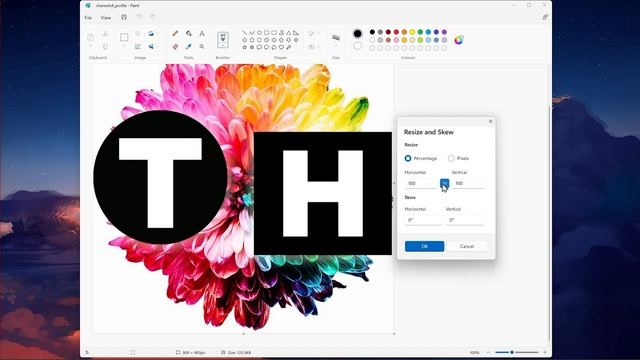
Task: Click the 100% zoom level text
Action: 474,352
